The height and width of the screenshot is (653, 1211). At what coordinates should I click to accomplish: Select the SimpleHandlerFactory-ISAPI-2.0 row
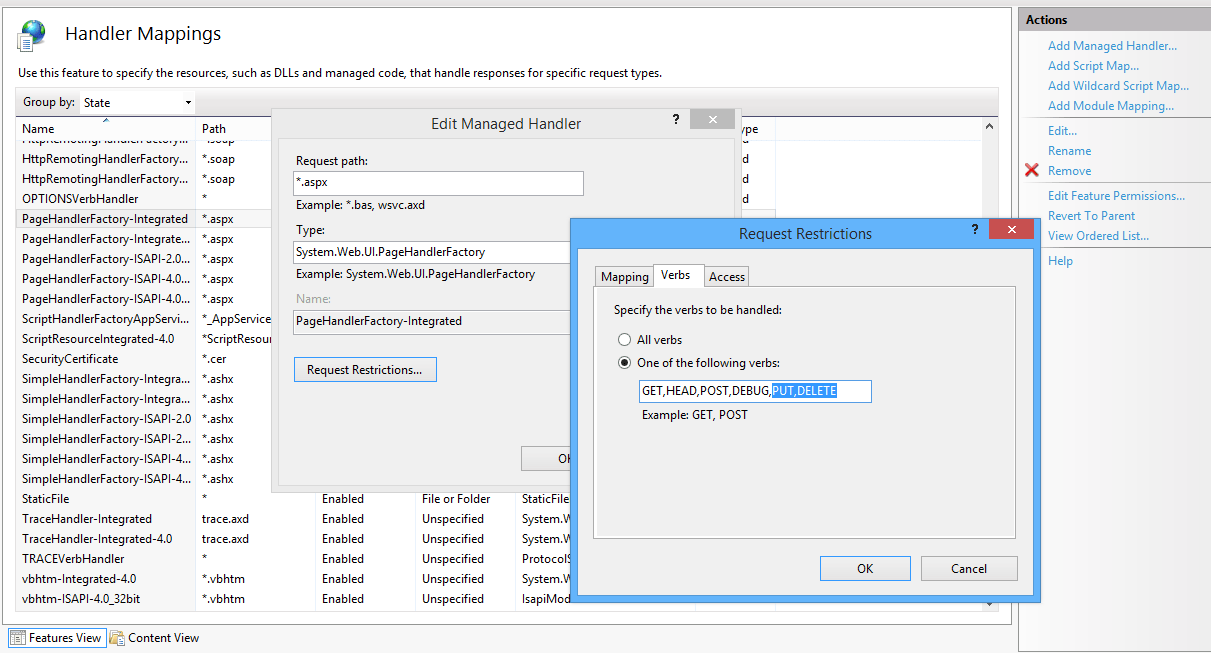click(144, 419)
